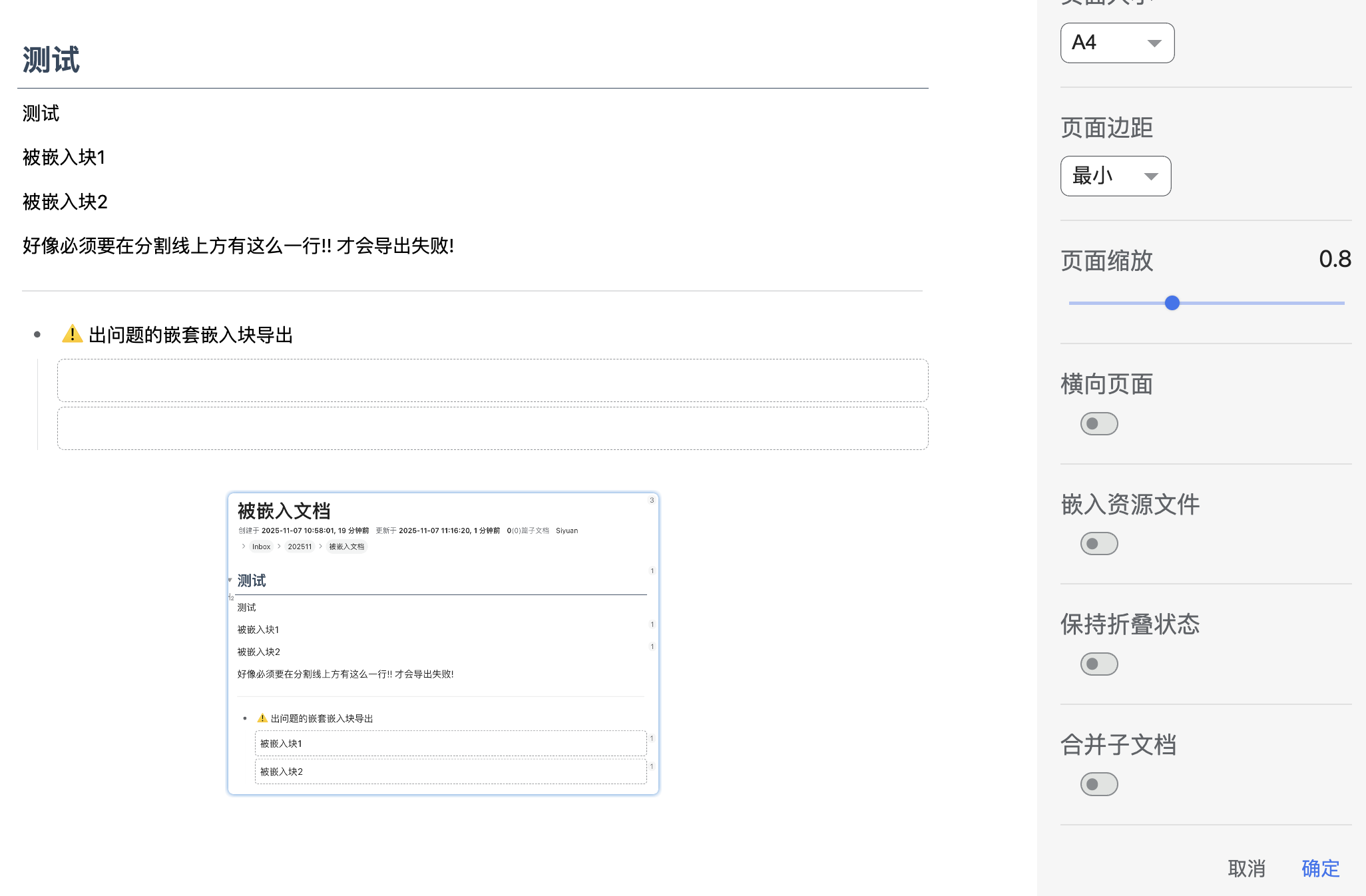This screenshot has height=896, width=1366.
Task: Click the 被嵌入文档 title in embedded screenshot
Action: click(x=284, y=511)
